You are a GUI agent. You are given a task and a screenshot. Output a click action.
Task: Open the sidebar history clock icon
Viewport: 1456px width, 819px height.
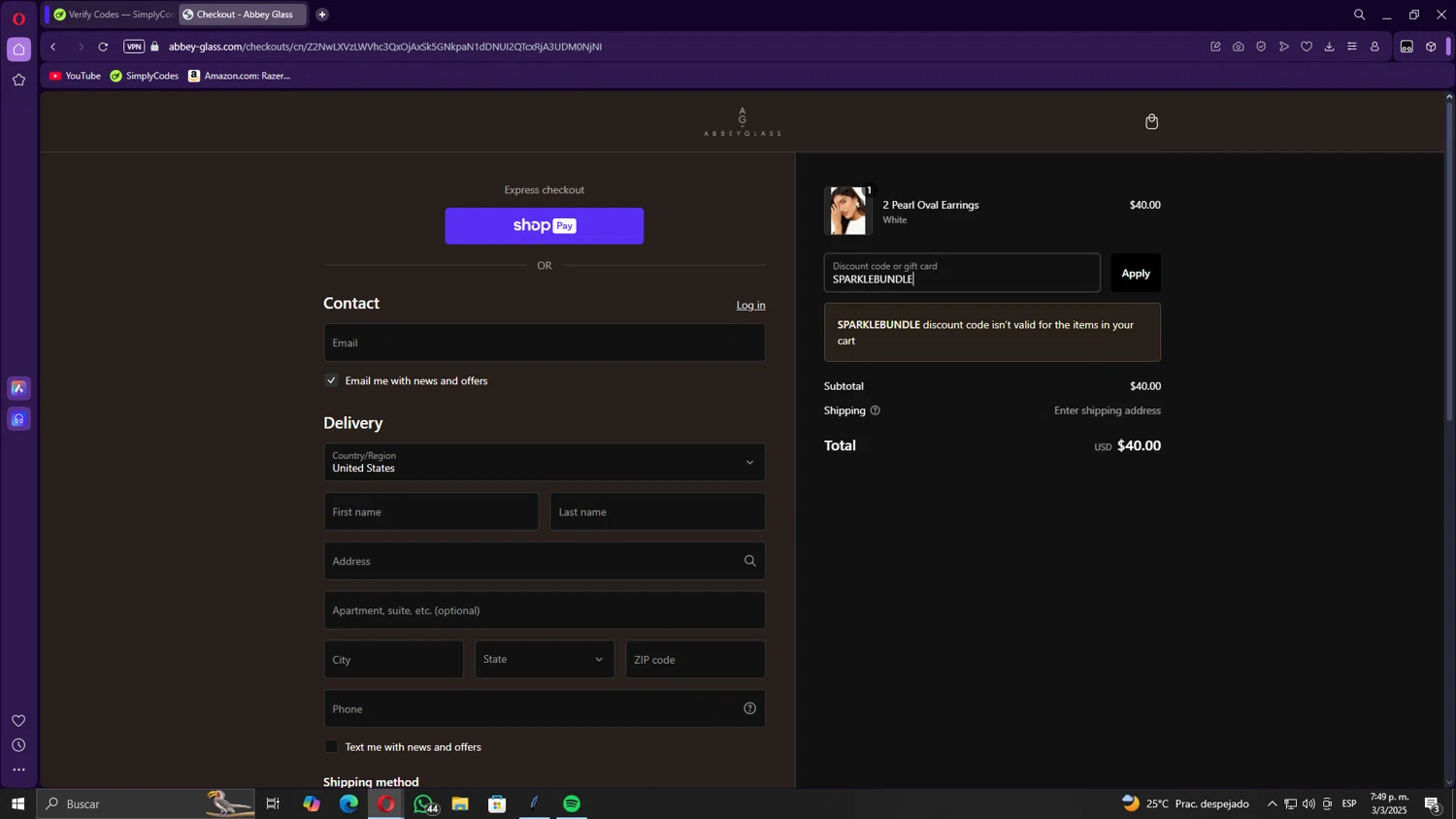[x=18, y=745]
